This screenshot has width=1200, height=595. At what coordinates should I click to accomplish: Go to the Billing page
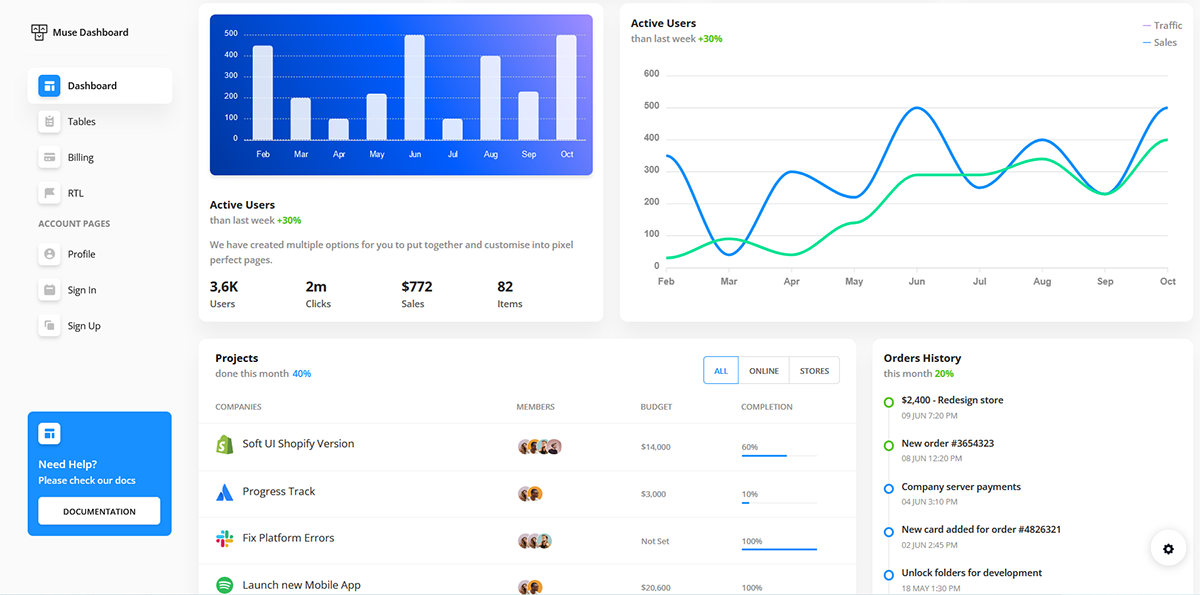(100, 158)
